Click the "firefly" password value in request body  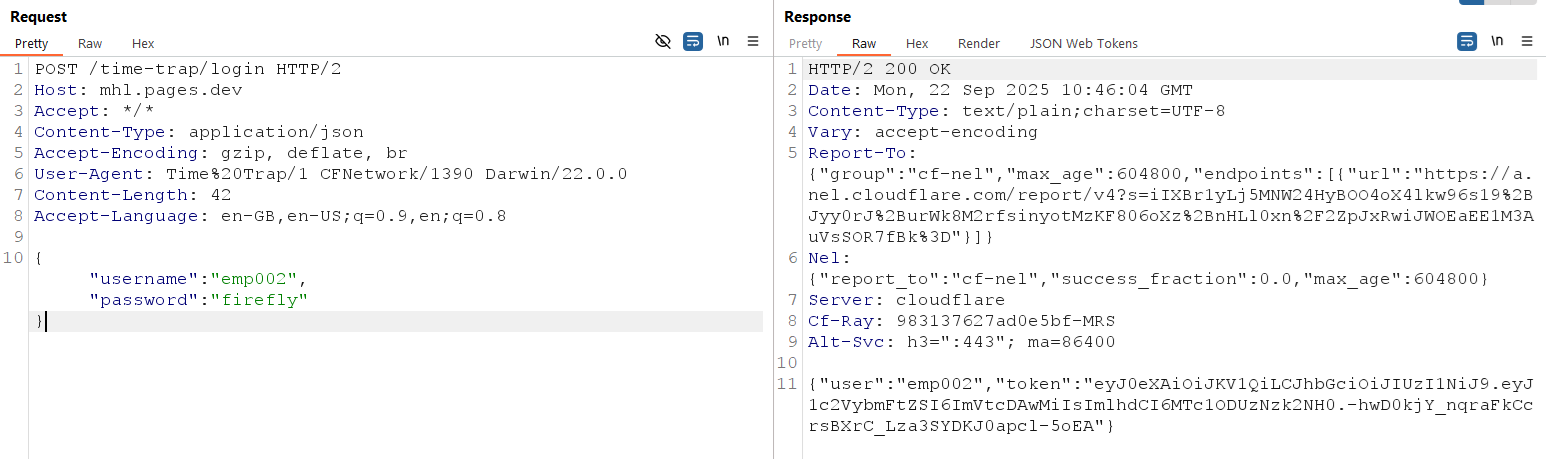259,300
